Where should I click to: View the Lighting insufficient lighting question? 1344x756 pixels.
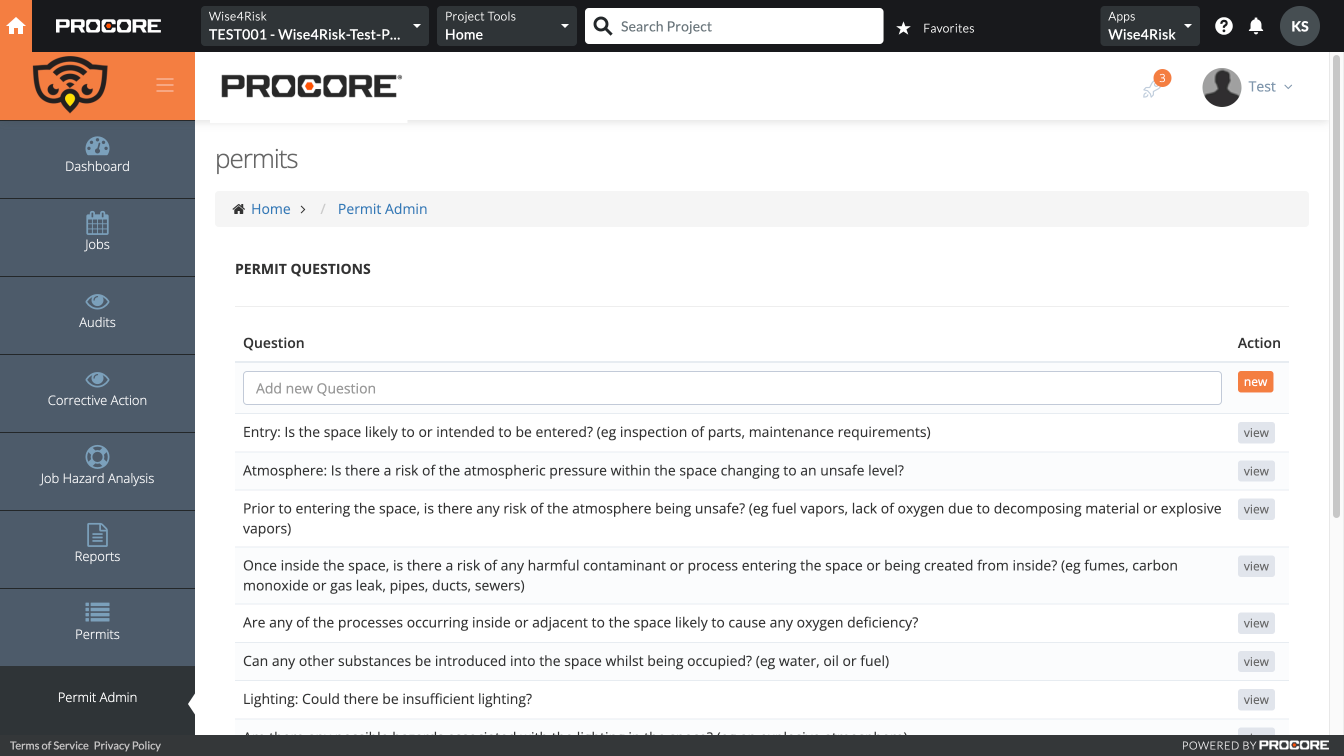click(1256, 700)
